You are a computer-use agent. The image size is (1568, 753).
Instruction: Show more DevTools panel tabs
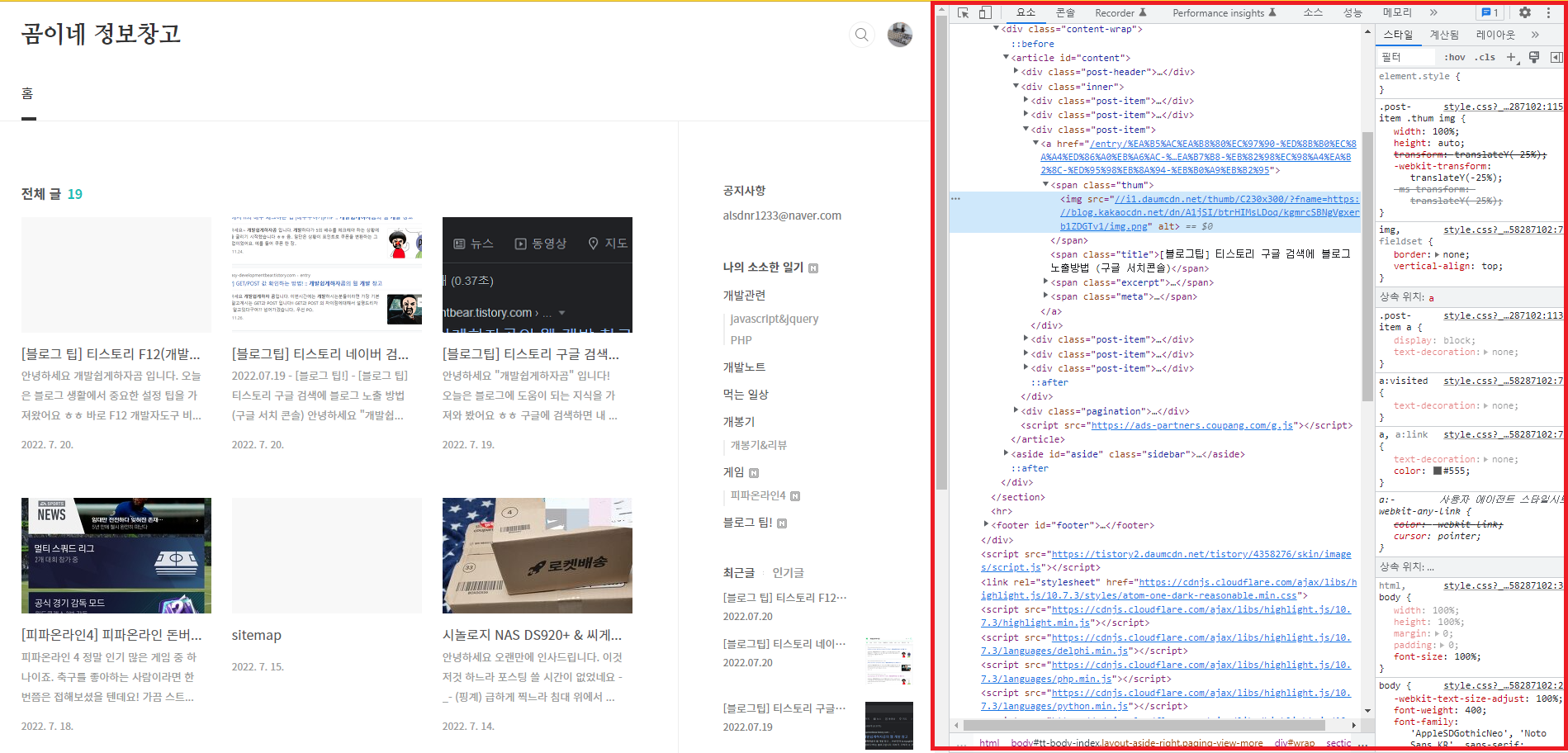pyautogui.click(x=1433, y=12)
